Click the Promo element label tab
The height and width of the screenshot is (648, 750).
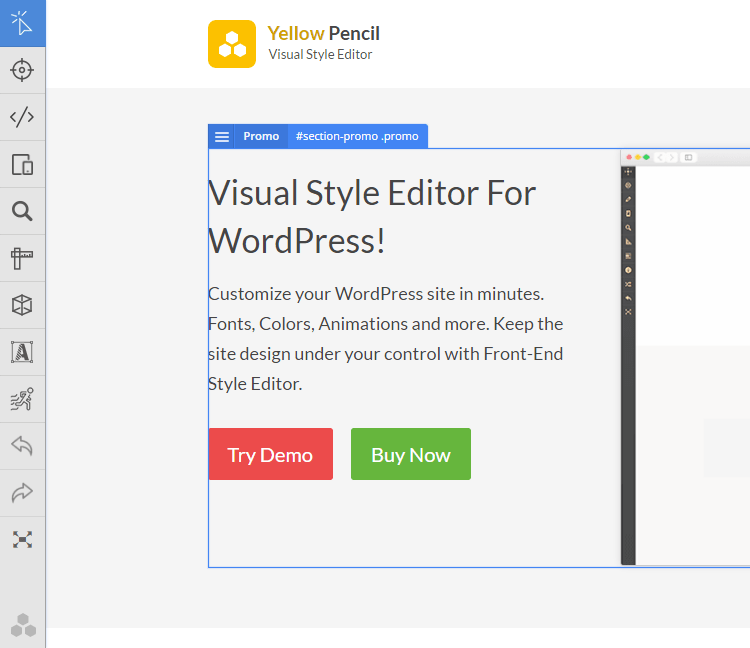(261, 137)
